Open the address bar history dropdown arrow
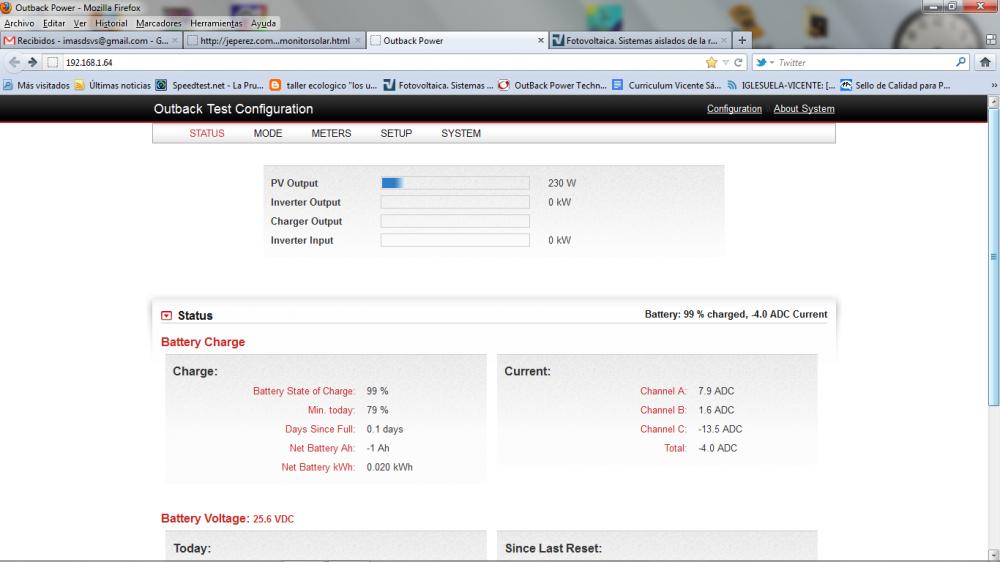Image resolution: width=1000 pixels, height=562 pixels. click(726, 63)
